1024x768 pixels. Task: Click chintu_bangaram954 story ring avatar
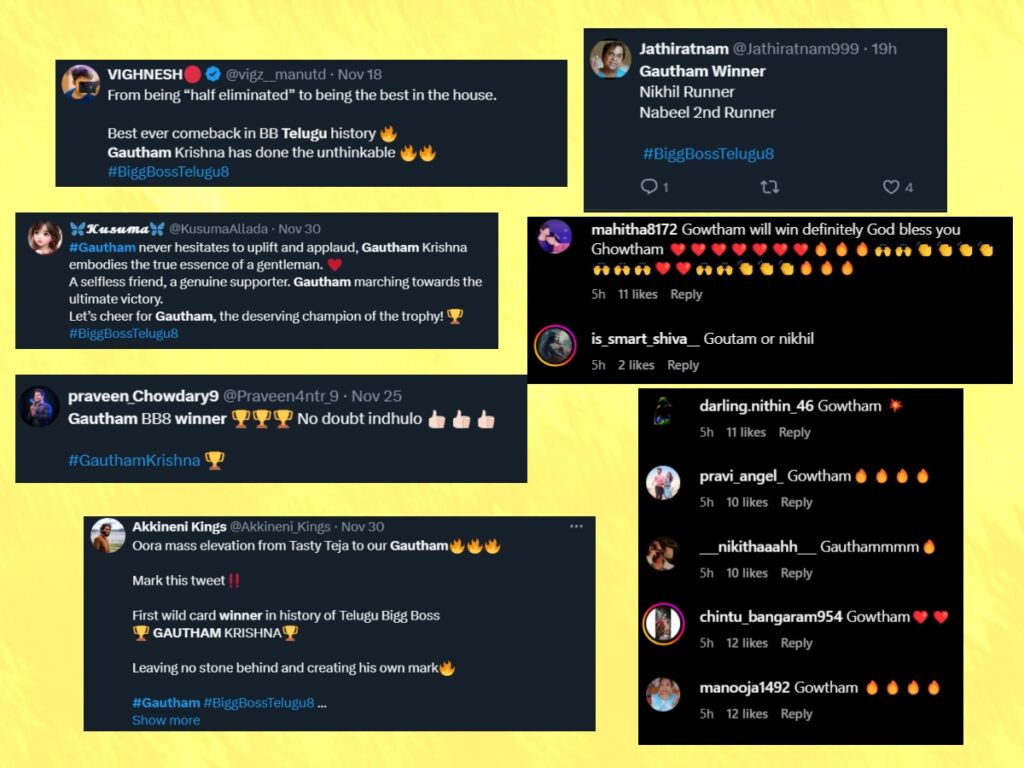[x=663, y=624]
